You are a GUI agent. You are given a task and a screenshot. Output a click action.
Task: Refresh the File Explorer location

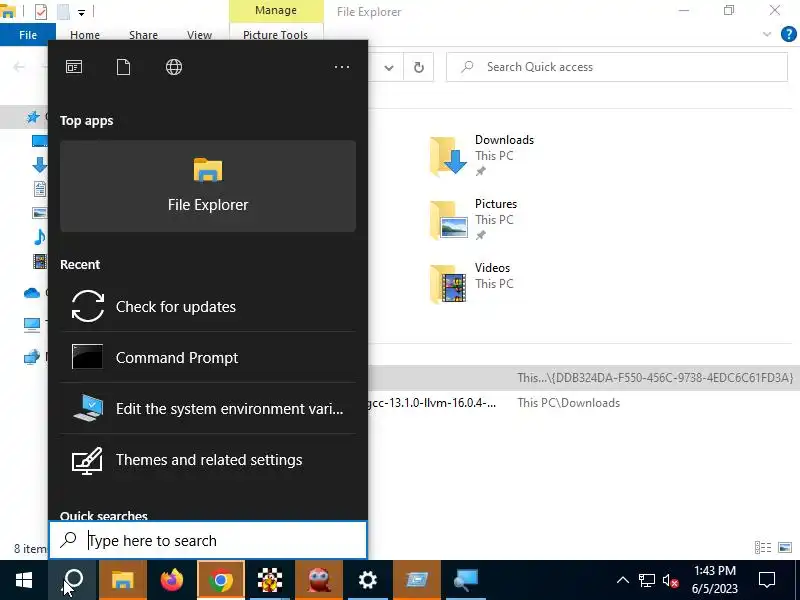(418, 67)
